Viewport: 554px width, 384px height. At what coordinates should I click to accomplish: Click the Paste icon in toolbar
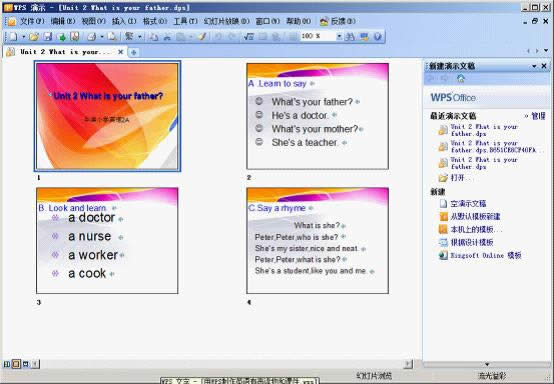click(x=181, y=36)
